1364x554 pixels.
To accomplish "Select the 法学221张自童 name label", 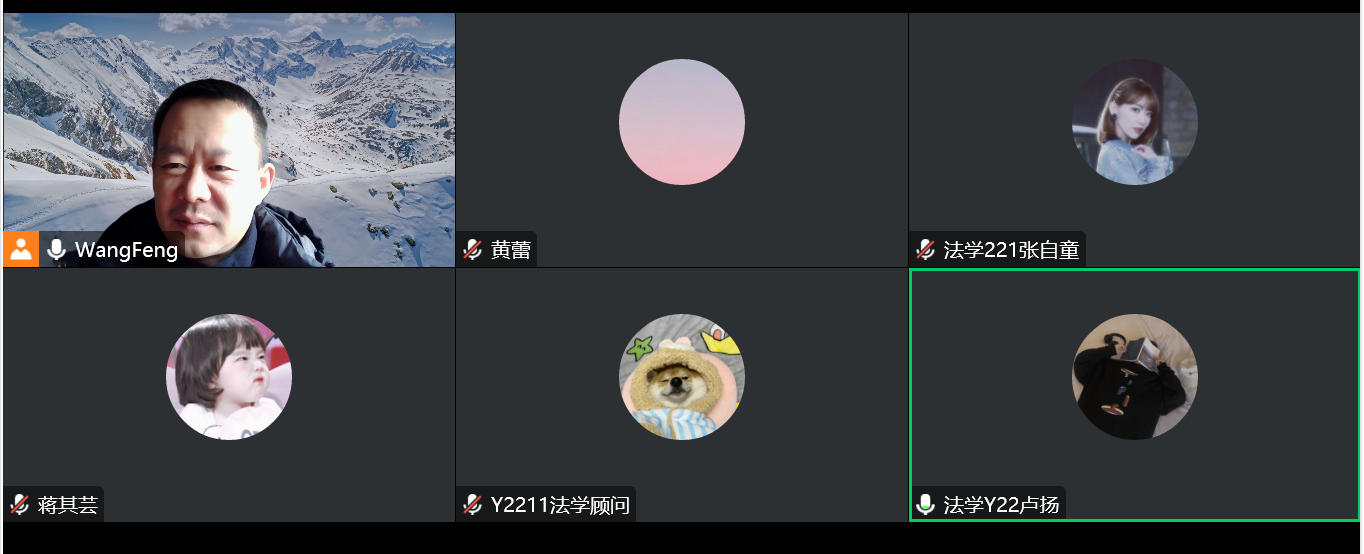I will (1012, 250).
